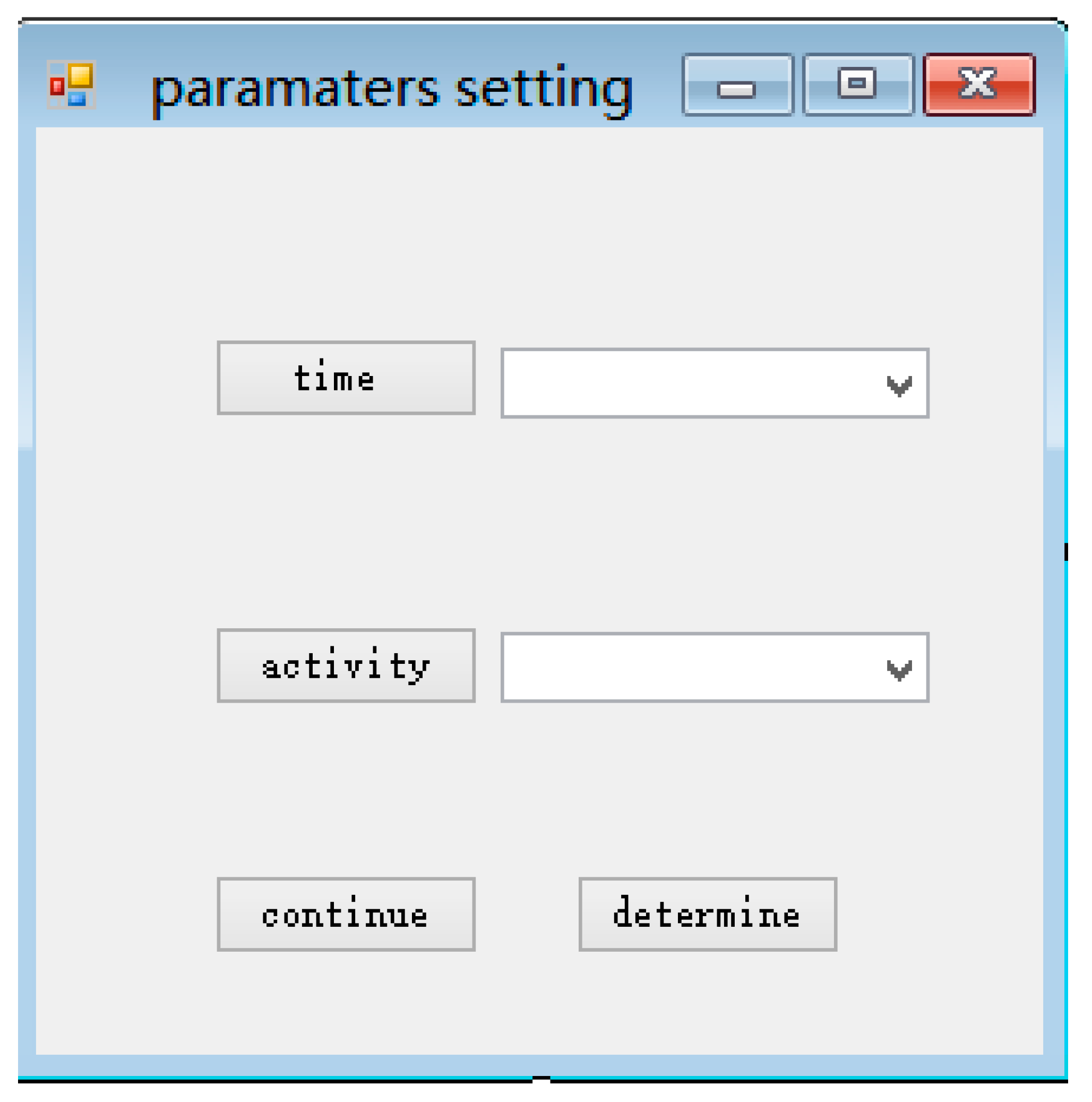The image size is (1092, 1102).
Task: Open the activity dropdown arrow
Action: [x=898, y=668]
